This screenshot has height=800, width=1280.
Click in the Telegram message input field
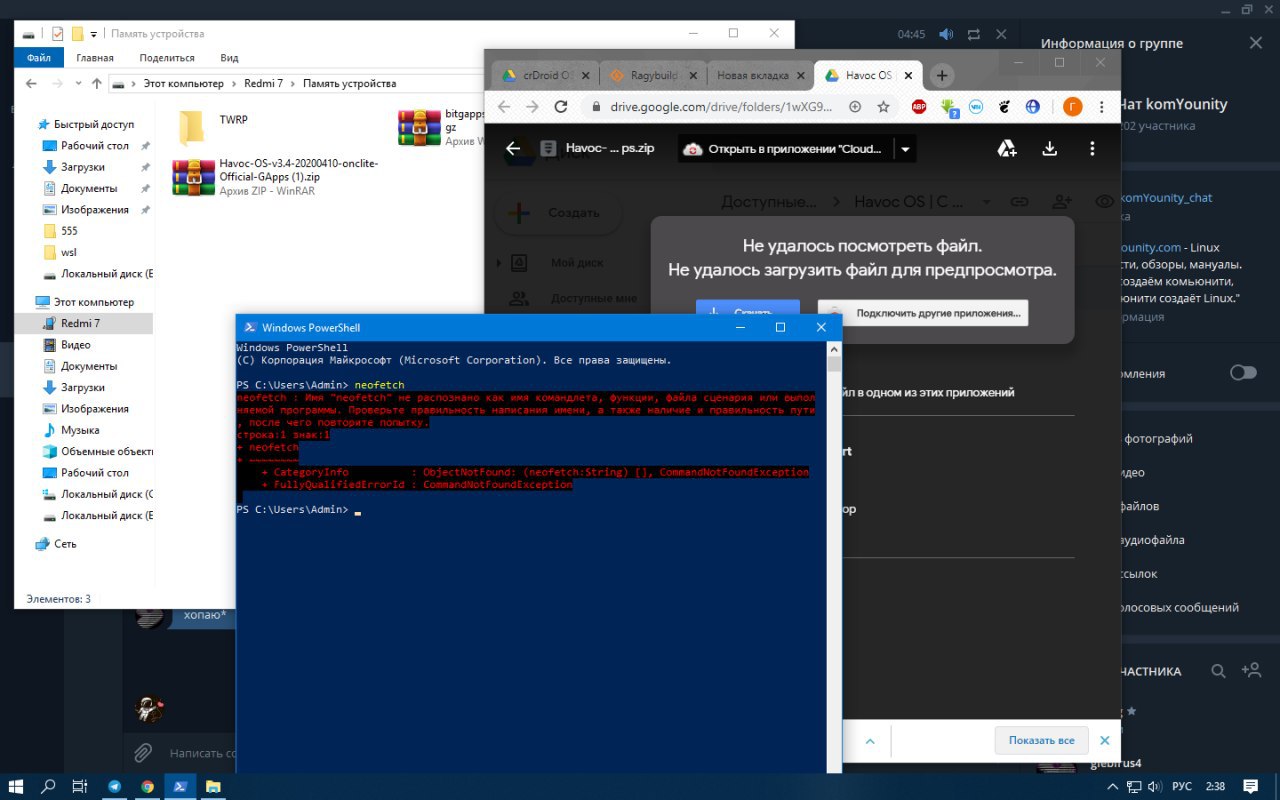click(203, 753)
